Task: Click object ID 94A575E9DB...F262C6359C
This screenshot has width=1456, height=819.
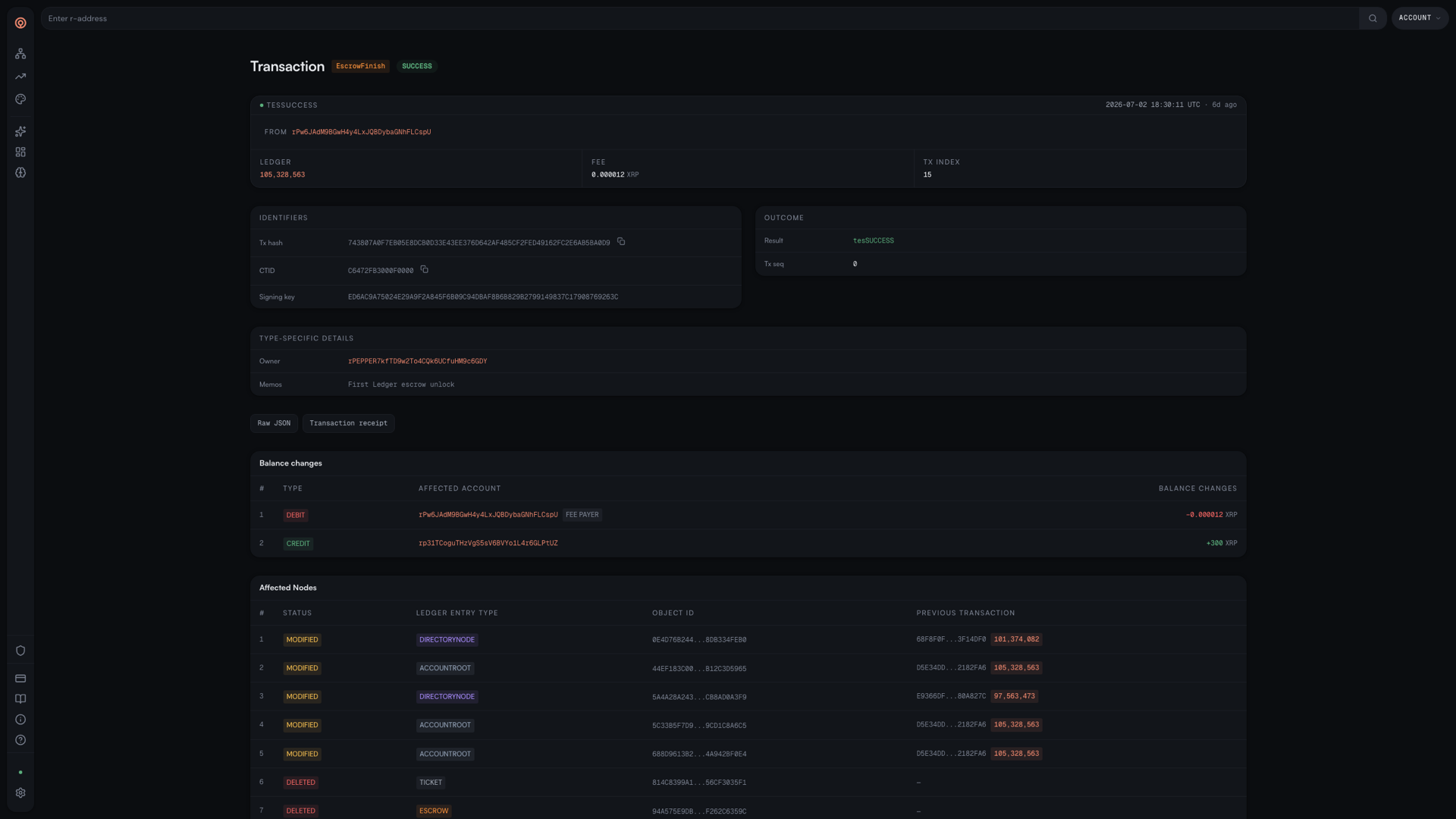Action: click(699, 811)
